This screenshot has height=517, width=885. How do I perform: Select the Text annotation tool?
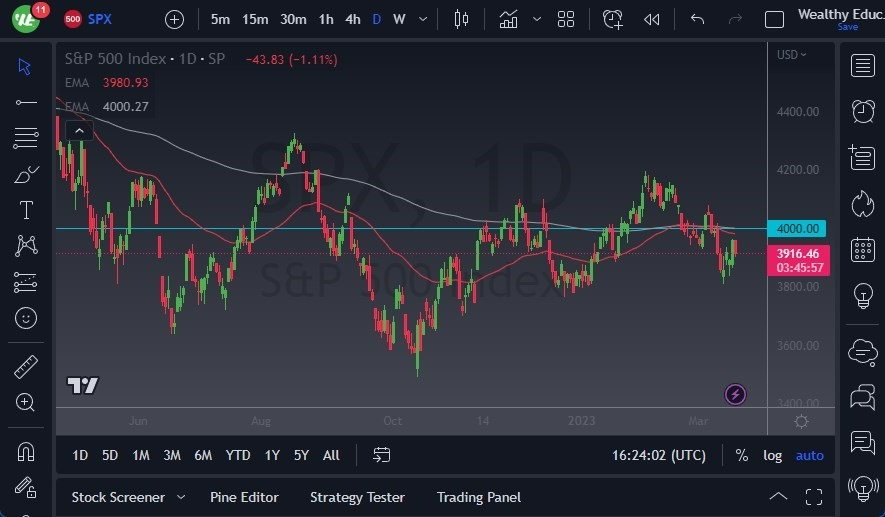26,210
